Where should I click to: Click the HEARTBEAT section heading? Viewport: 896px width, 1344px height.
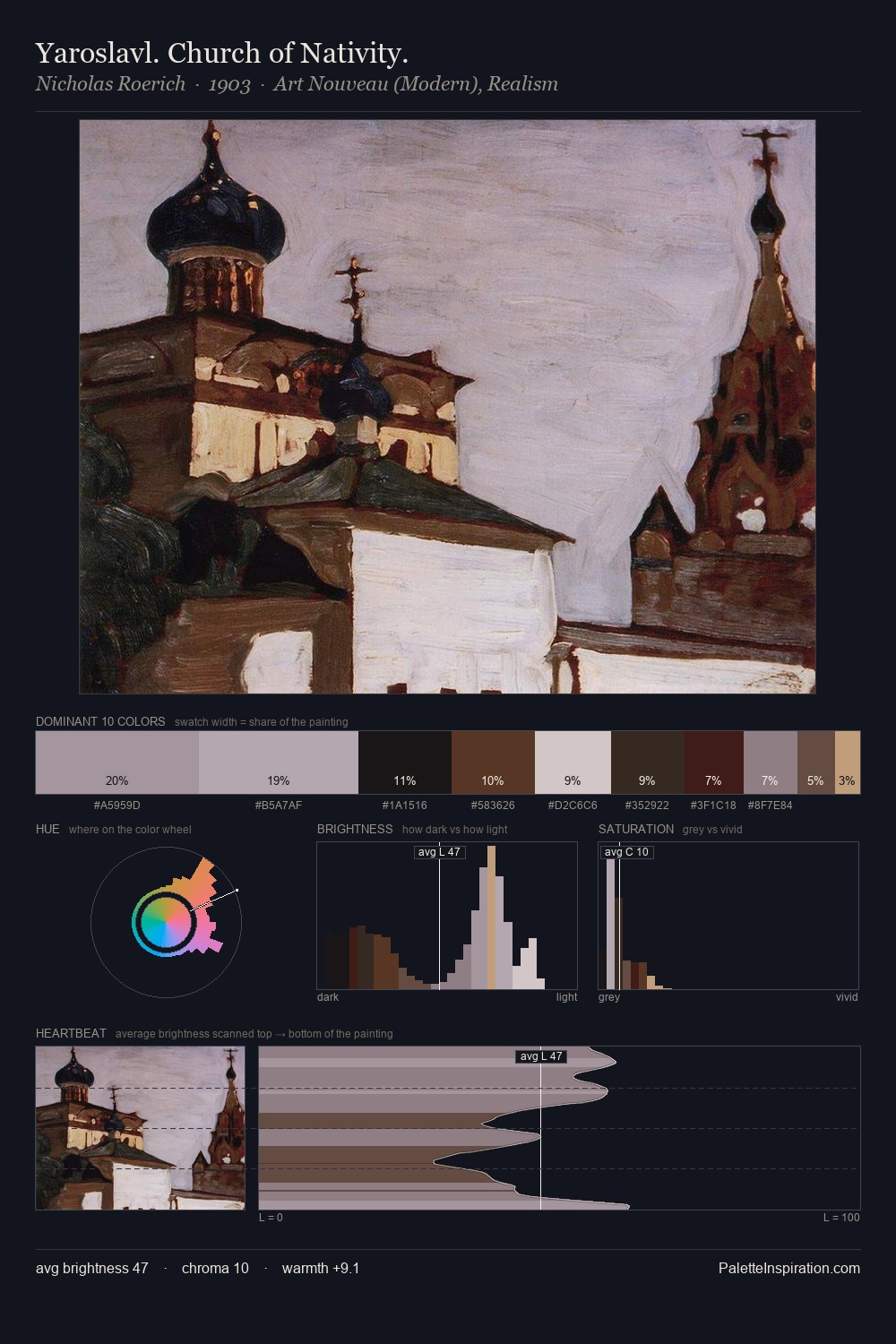(x=71, y=1033)
